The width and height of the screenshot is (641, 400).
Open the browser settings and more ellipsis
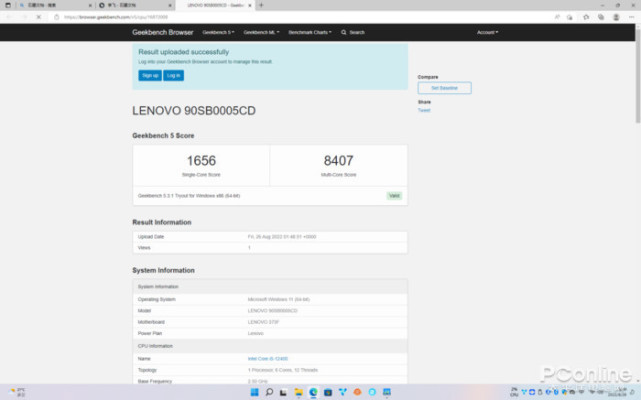632,17
